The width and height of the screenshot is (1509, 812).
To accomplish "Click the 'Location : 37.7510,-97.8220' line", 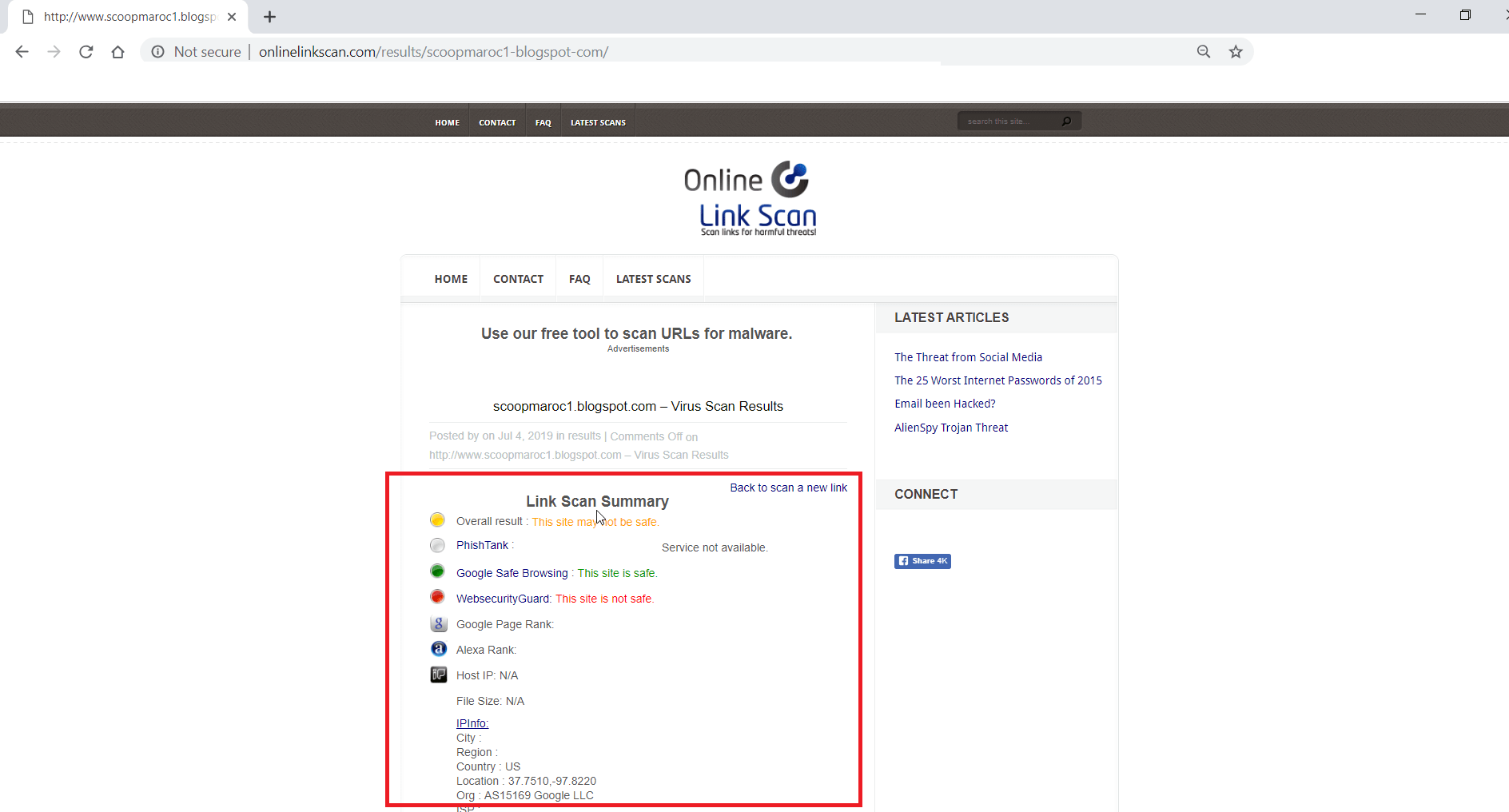I will (526, 781).
